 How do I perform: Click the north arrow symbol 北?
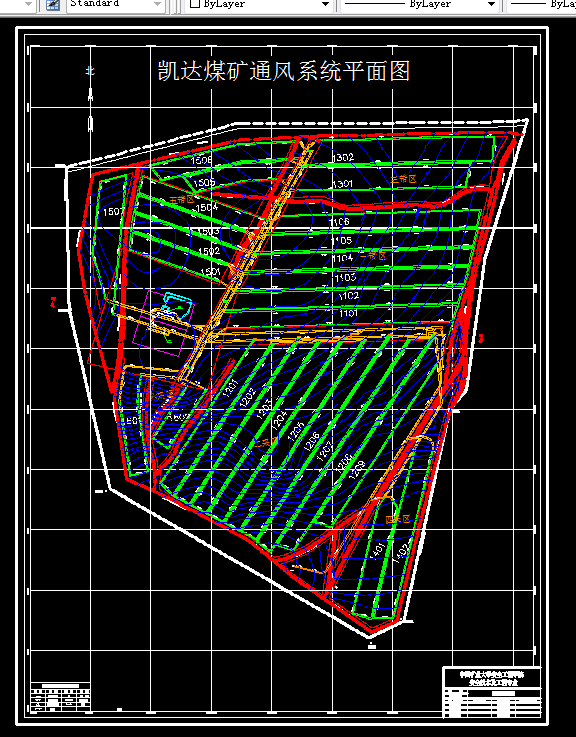(x=90, y=71)
